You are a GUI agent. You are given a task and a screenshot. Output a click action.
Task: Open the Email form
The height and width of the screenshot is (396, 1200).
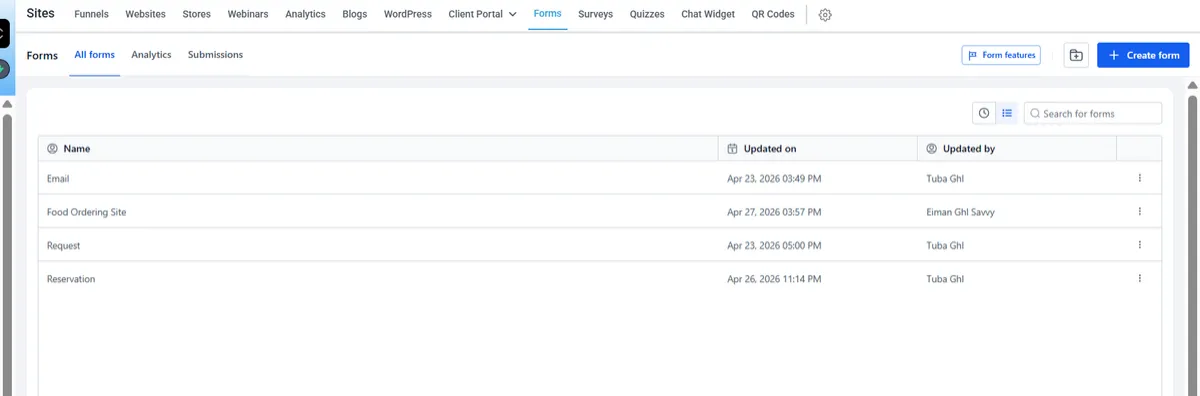coord(58,178)
